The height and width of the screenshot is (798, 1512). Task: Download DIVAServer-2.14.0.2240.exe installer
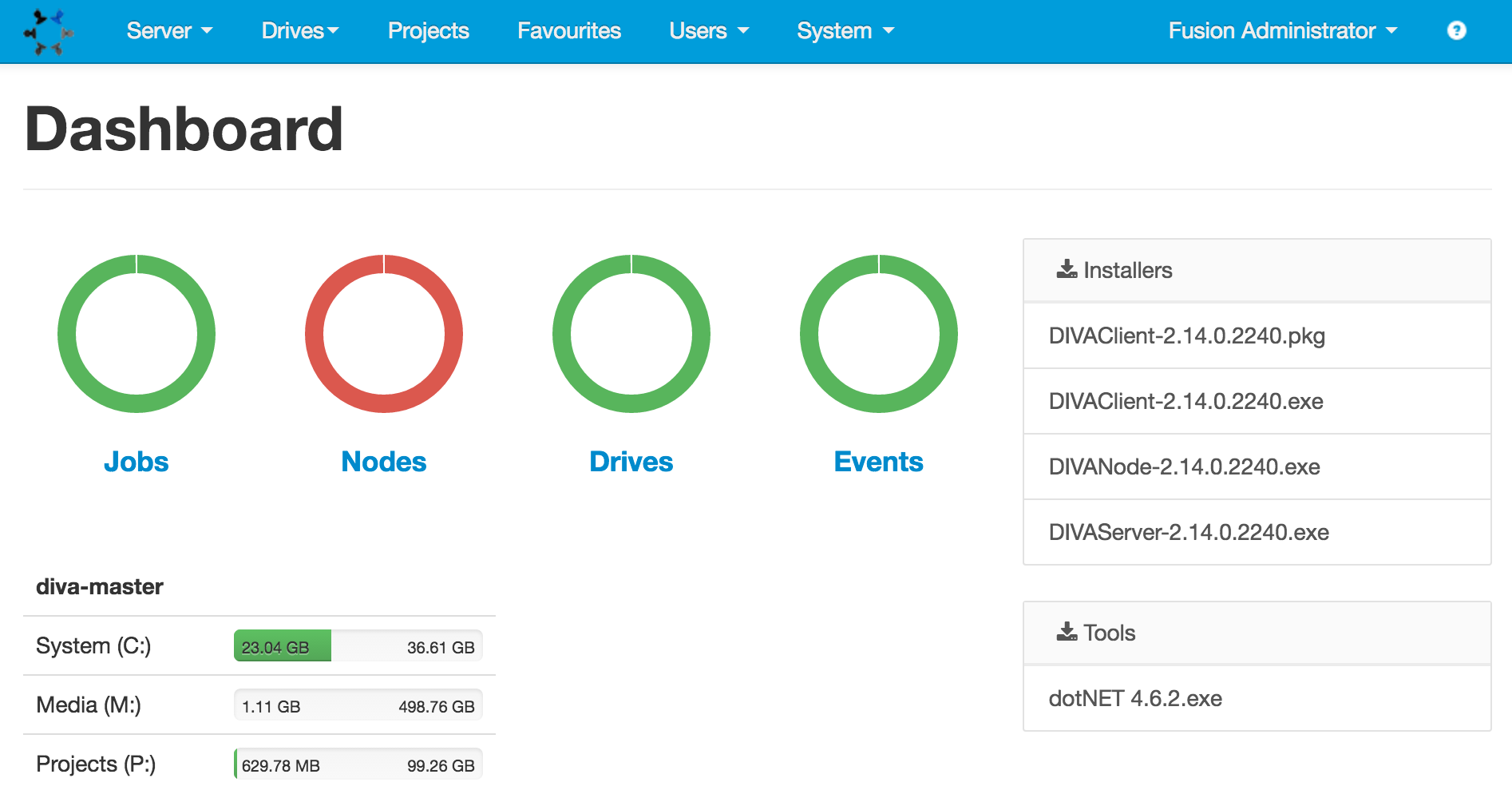tap(1257, 533)
